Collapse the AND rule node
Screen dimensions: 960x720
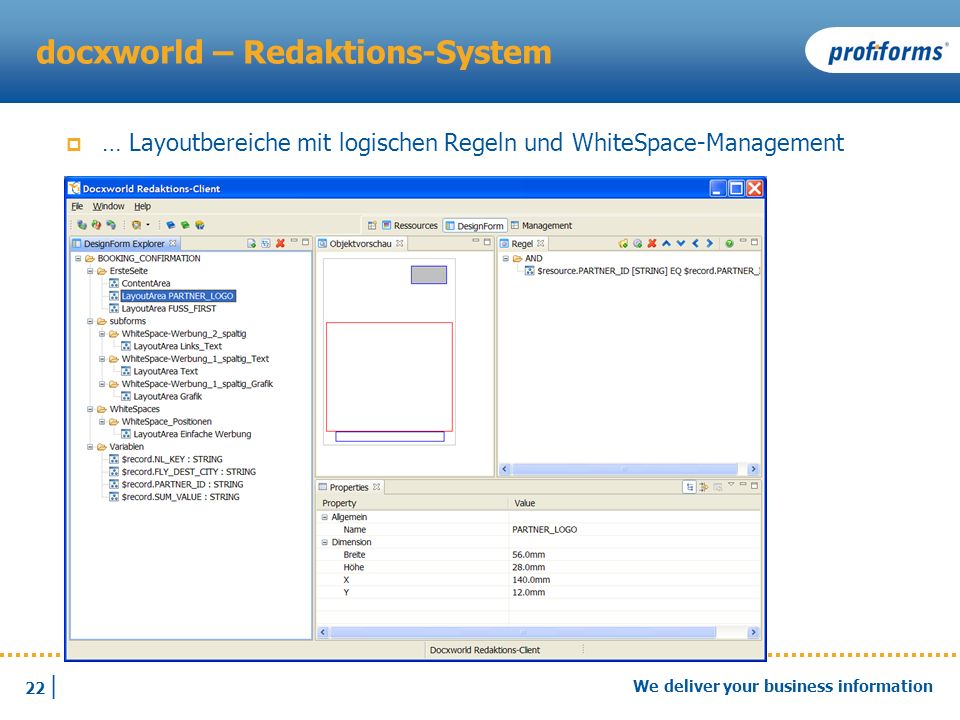tap(506, 258)
